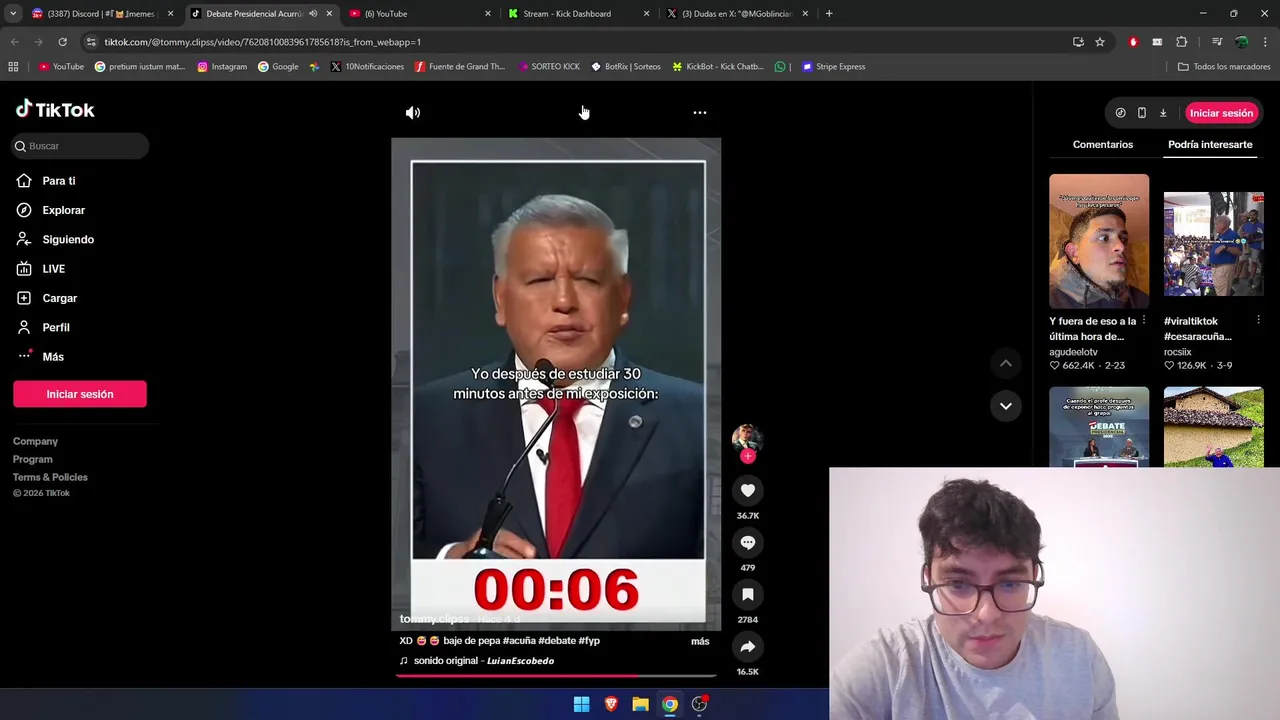Open the Chrome three-dot menu

(x=1265, y=42)
